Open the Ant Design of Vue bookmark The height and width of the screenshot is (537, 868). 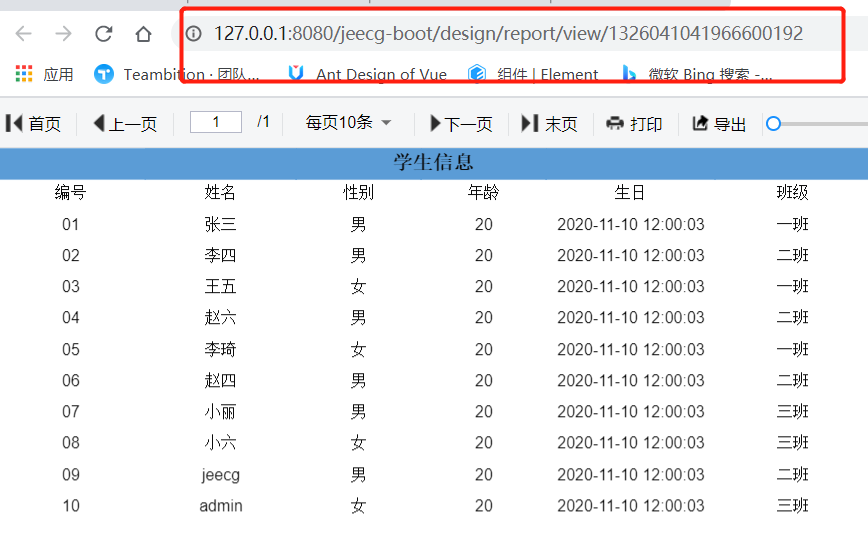point(368,74)
